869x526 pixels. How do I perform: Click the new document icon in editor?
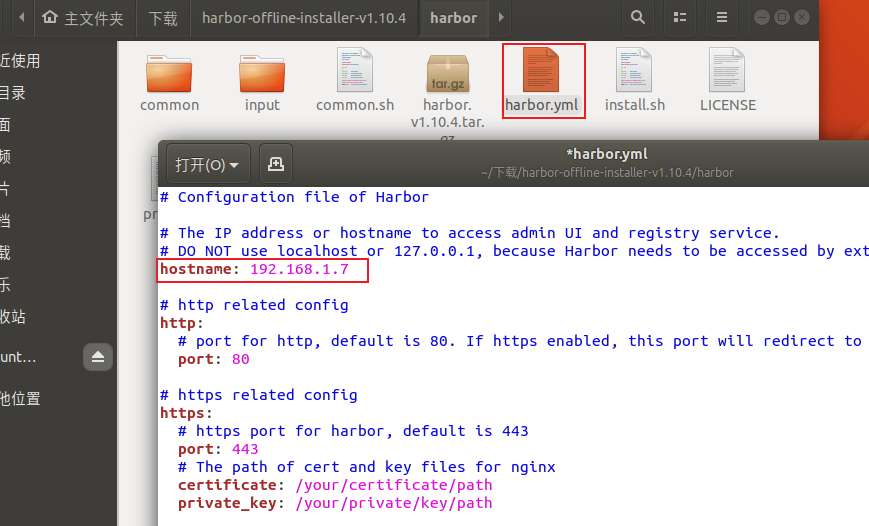click(x=275, y=164)
